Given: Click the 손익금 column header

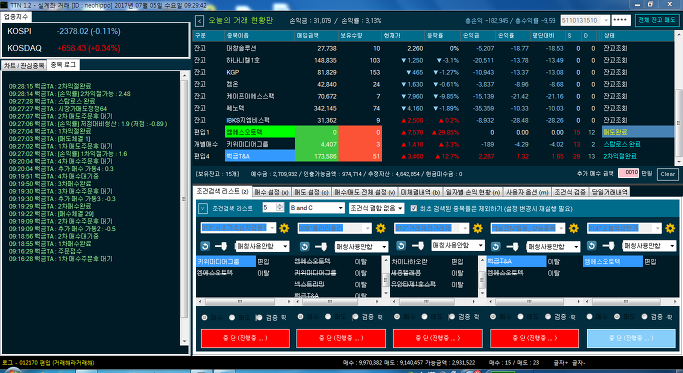Looking at the screenshot, I should click(478, 35).
